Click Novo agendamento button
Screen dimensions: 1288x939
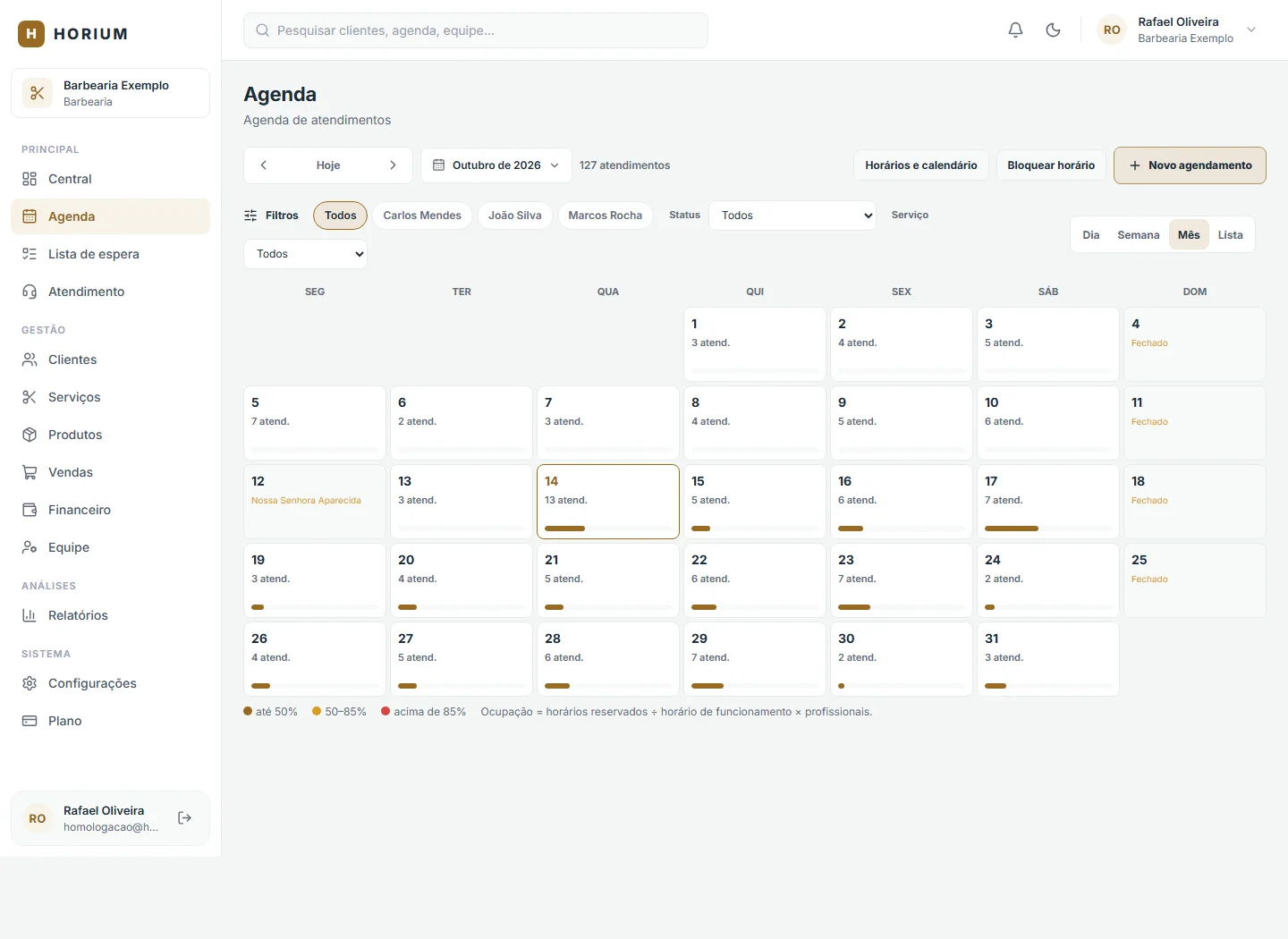1190,165
